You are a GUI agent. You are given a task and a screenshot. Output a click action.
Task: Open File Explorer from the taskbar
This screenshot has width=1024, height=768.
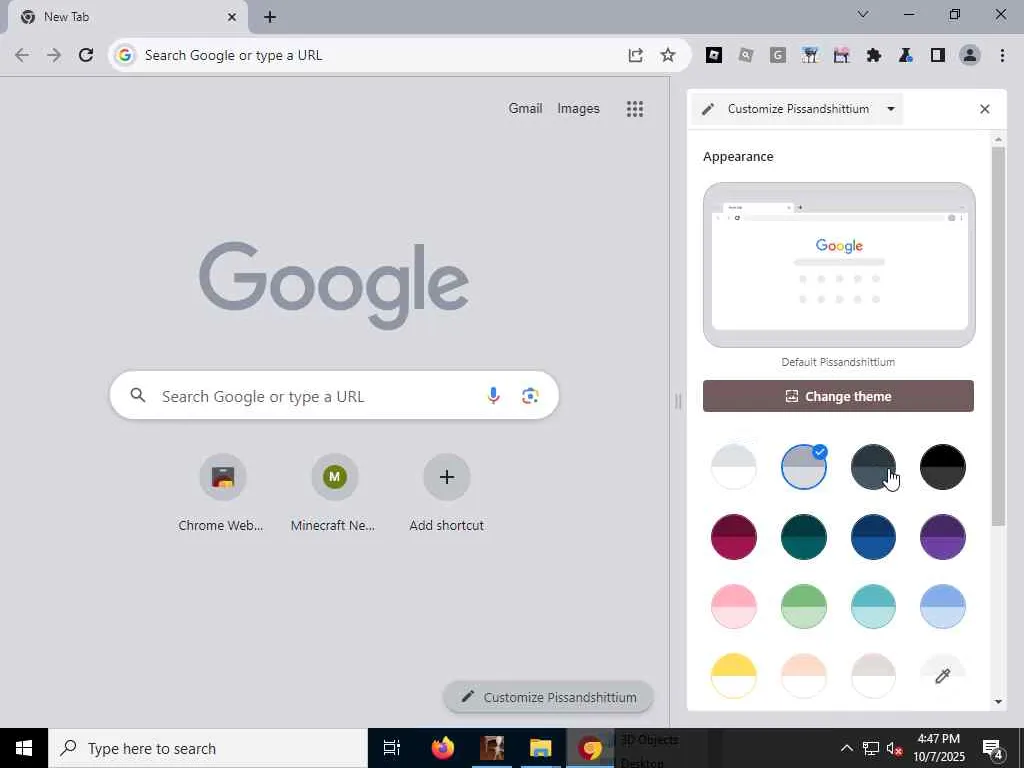coord(541,748)
